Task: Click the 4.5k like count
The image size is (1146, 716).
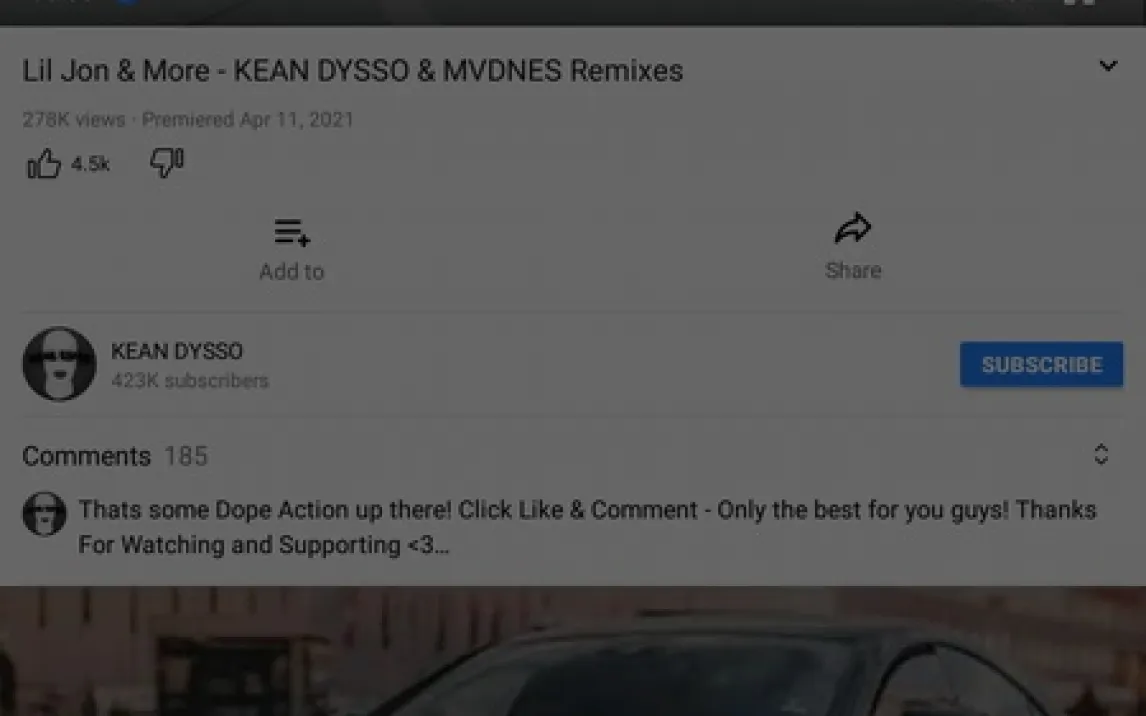Action: tap(91, 164)
